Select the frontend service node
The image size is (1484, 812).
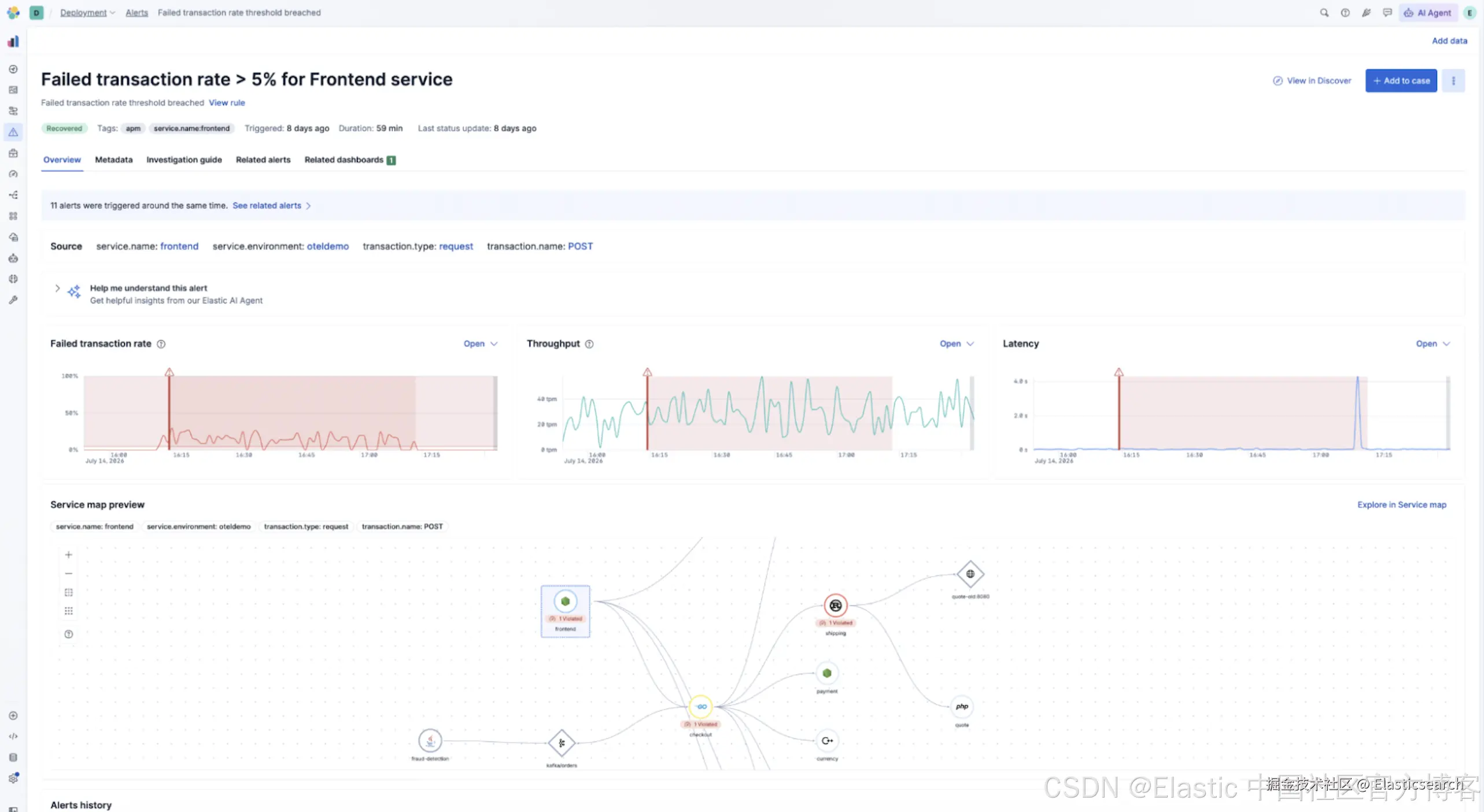tap(565, 611)
